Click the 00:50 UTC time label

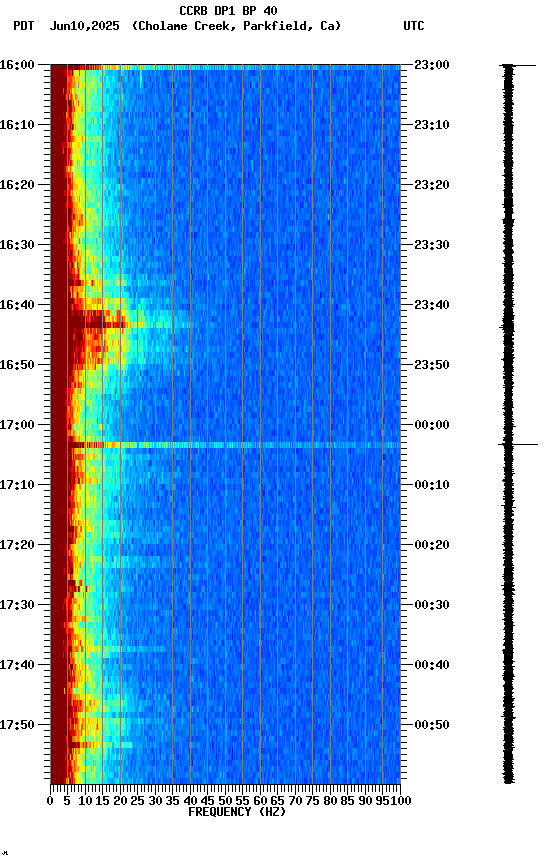click(x=432, y=725)
